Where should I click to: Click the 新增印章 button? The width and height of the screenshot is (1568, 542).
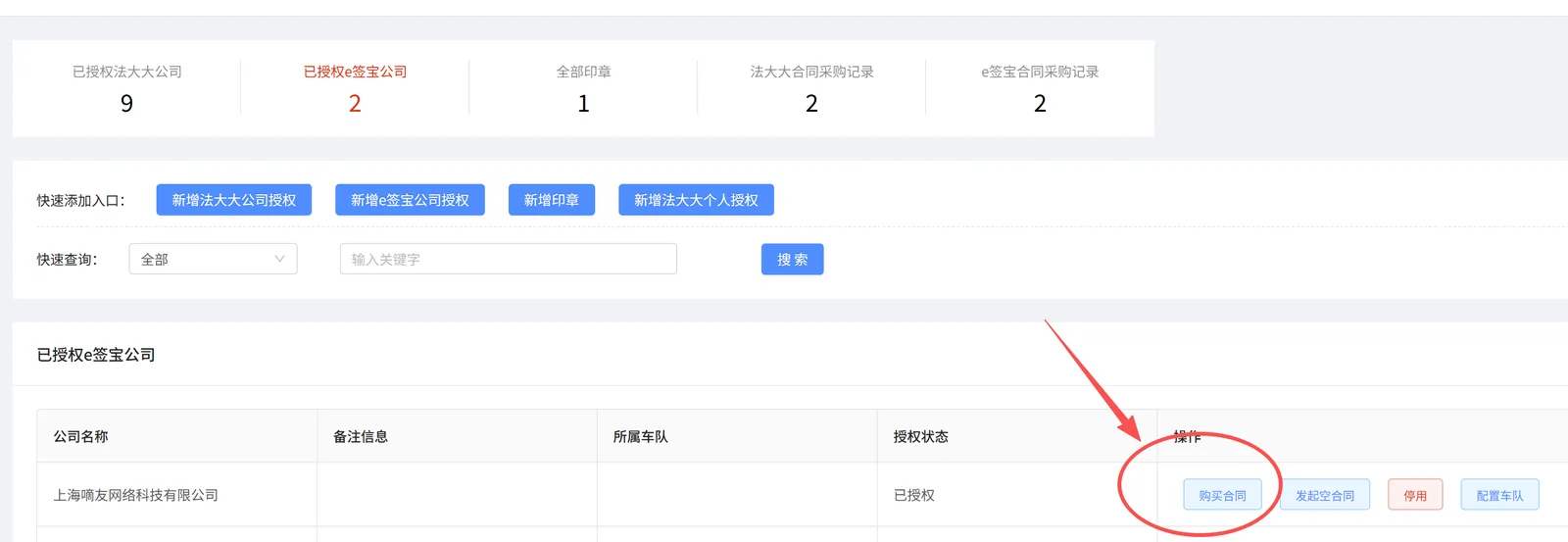click(552, 200)
